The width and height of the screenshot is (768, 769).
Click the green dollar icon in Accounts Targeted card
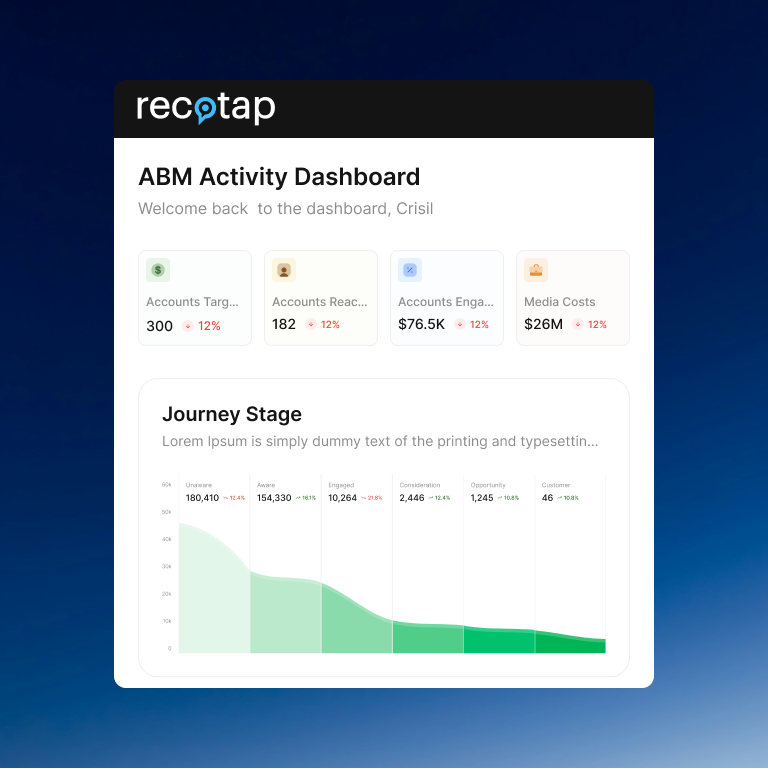coord(158,270)
